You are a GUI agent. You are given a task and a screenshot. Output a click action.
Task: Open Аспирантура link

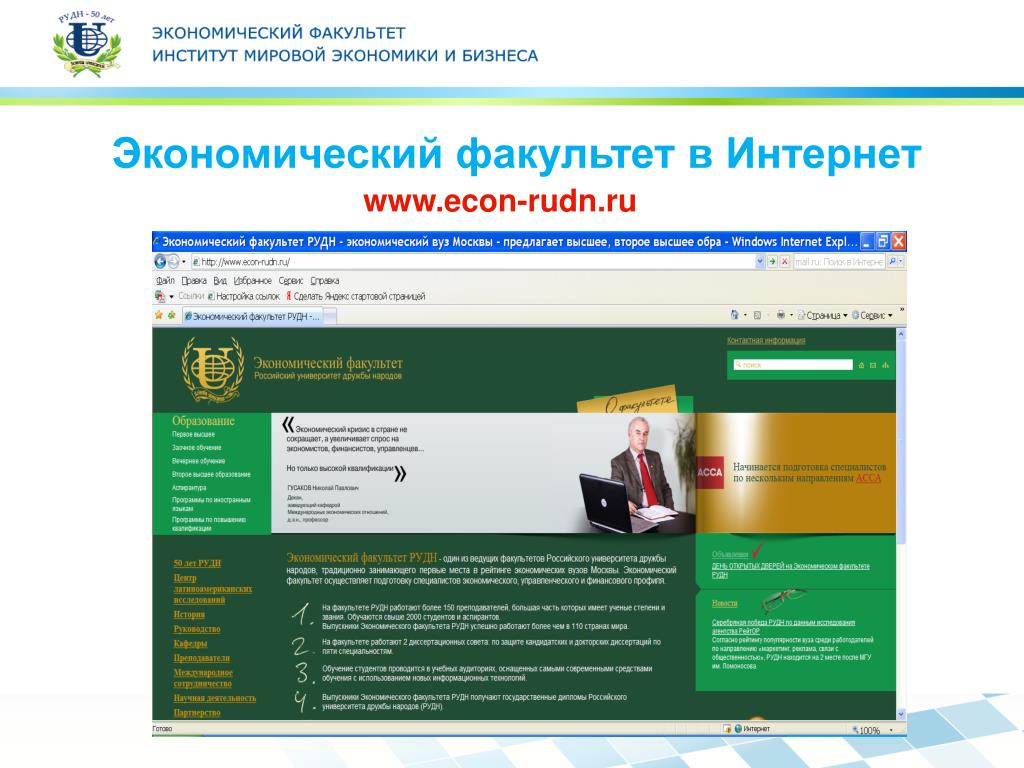pos(189,488)
